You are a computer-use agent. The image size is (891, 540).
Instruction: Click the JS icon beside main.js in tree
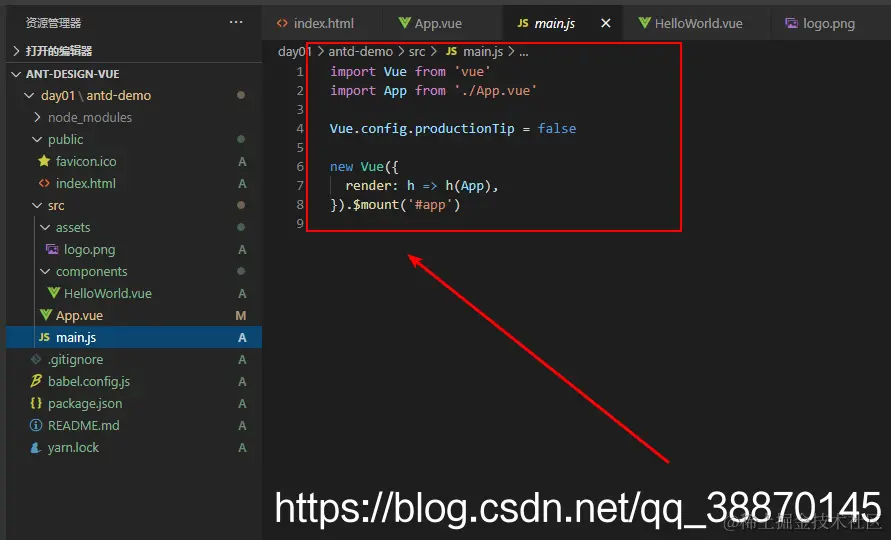(x=44, y=337)
